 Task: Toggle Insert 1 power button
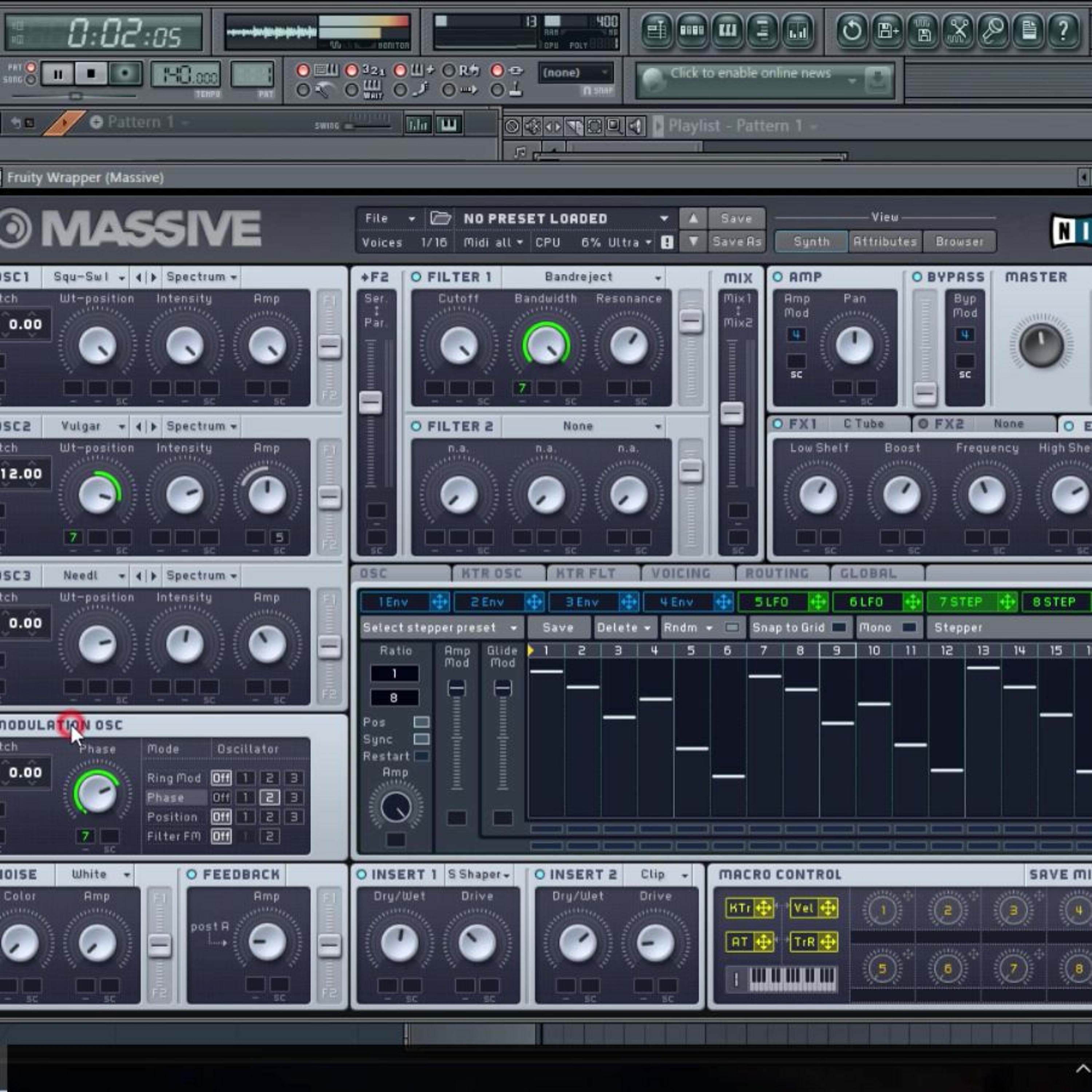[362, 874]
